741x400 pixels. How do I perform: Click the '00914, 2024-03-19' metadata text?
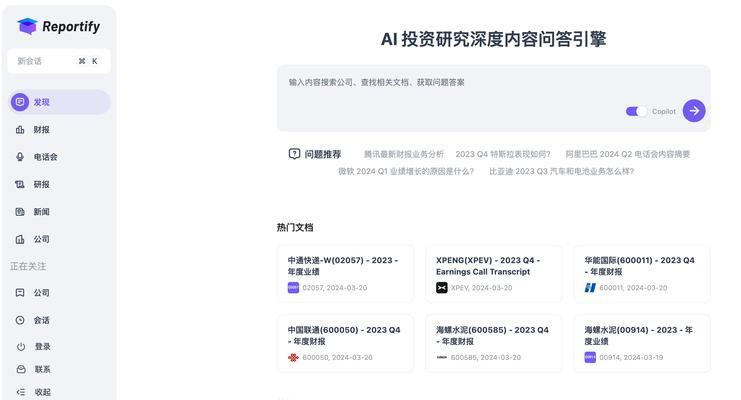[631, 357]
